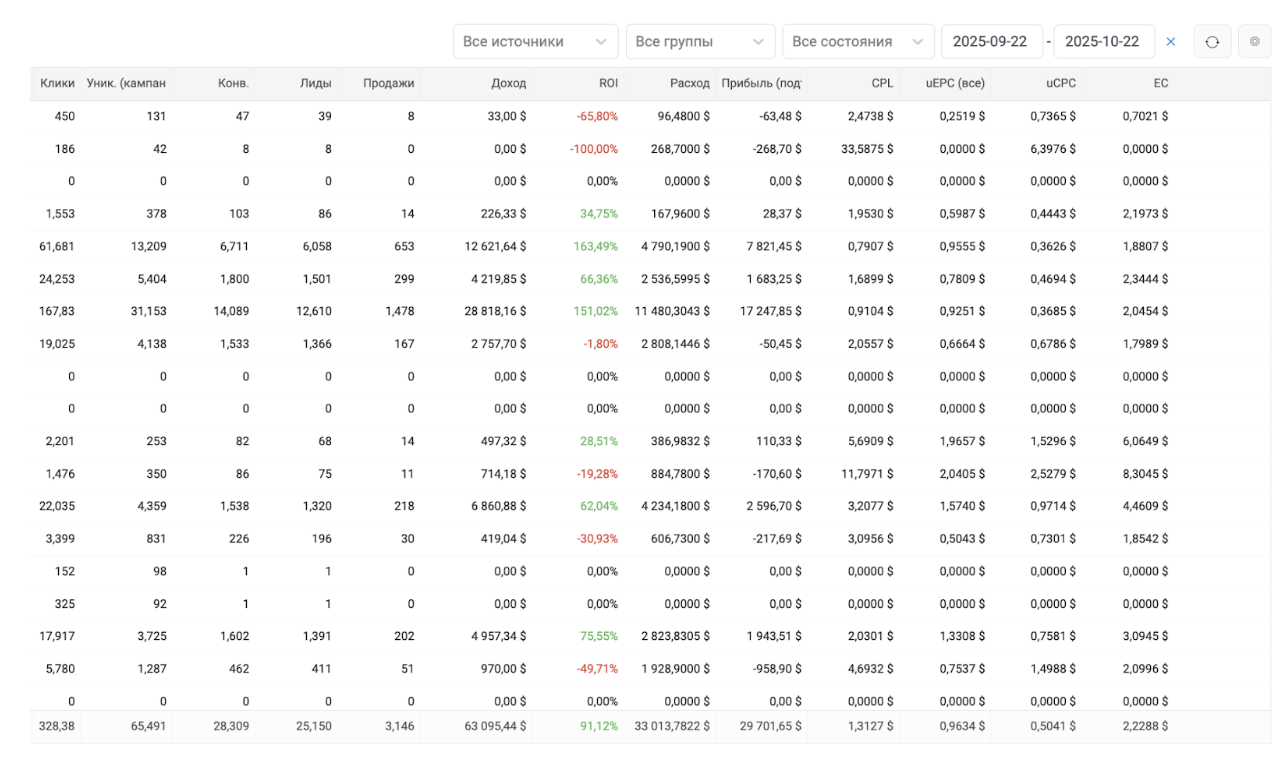Expand the Все состояния filter dropdown

tap(857, 42)
